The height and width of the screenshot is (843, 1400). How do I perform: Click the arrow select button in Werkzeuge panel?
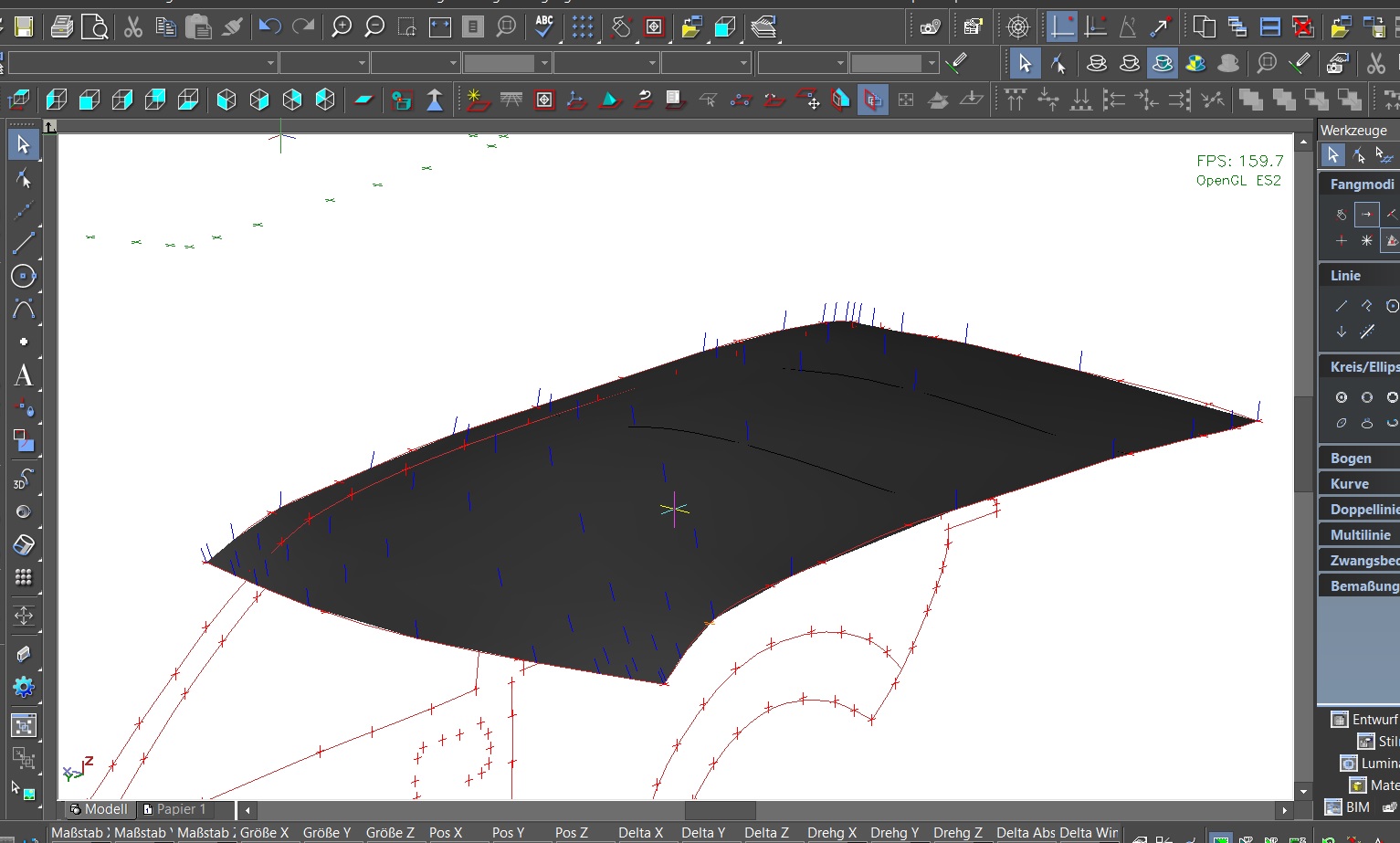[1332, 155]
